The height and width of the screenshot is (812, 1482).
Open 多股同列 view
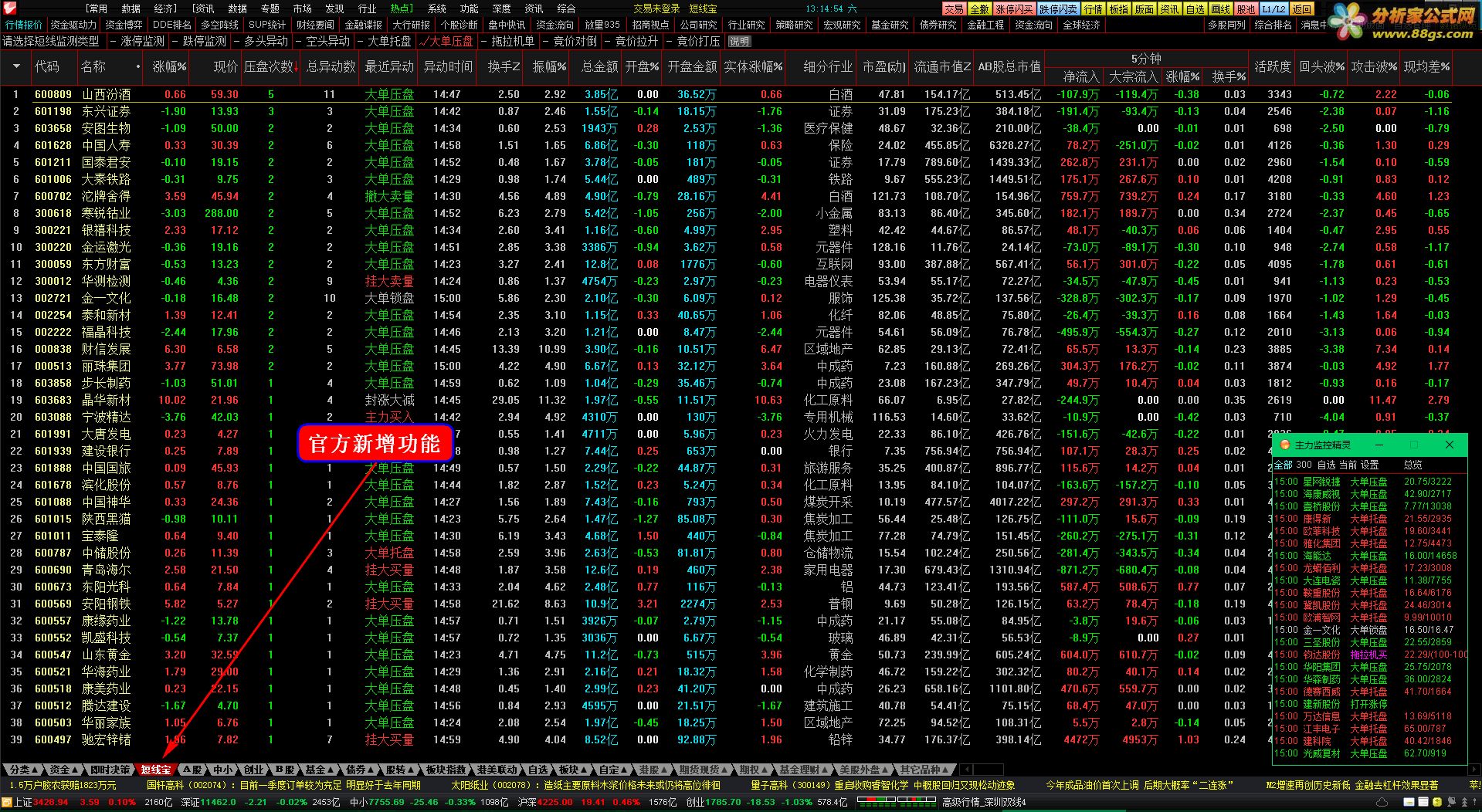(1226, 25)
